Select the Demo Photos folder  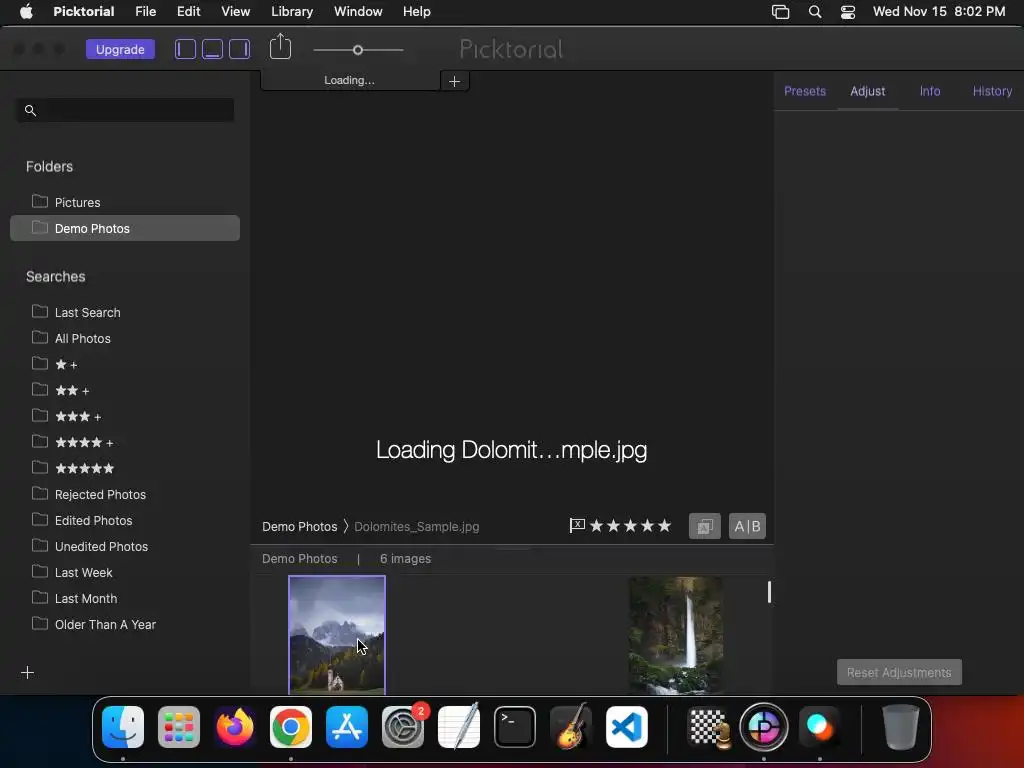pos(125,228)
